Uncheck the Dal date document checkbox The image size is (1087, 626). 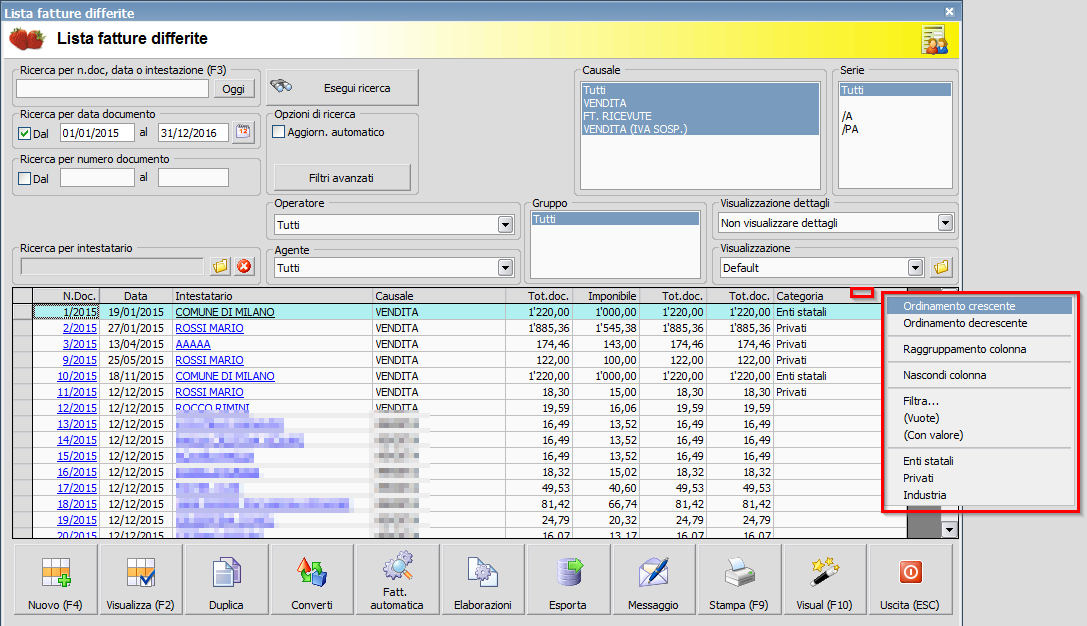pos(25,133)
